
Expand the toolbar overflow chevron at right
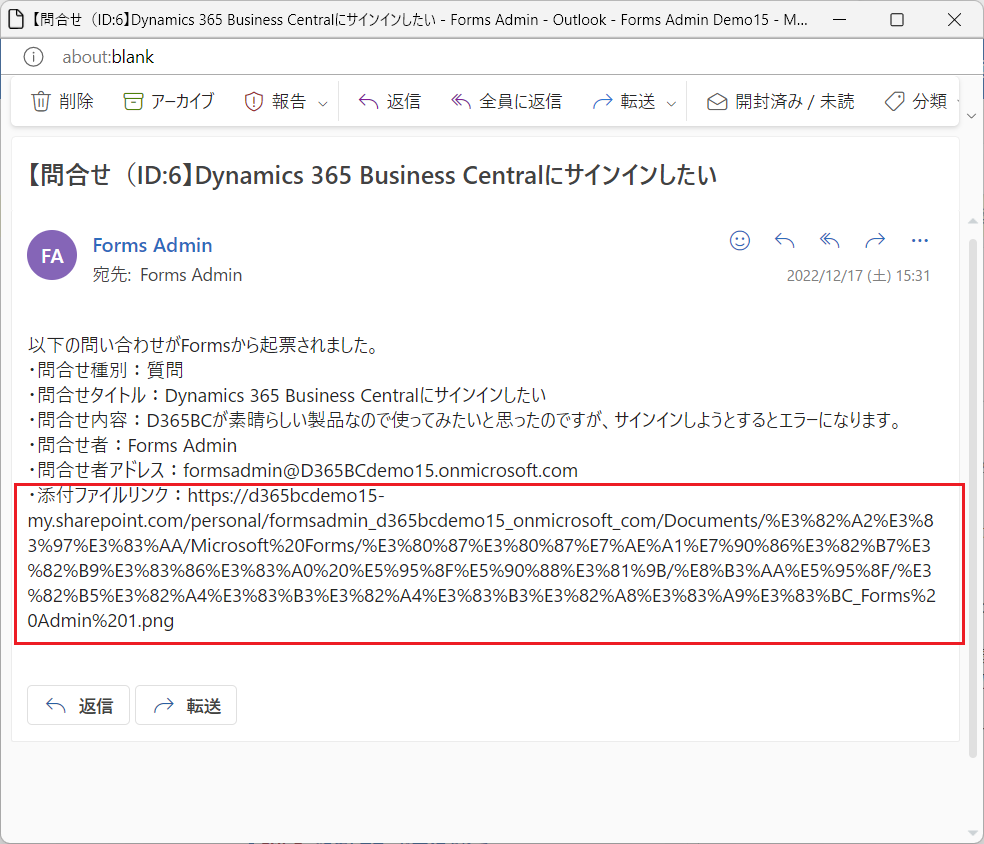point(971,116)
